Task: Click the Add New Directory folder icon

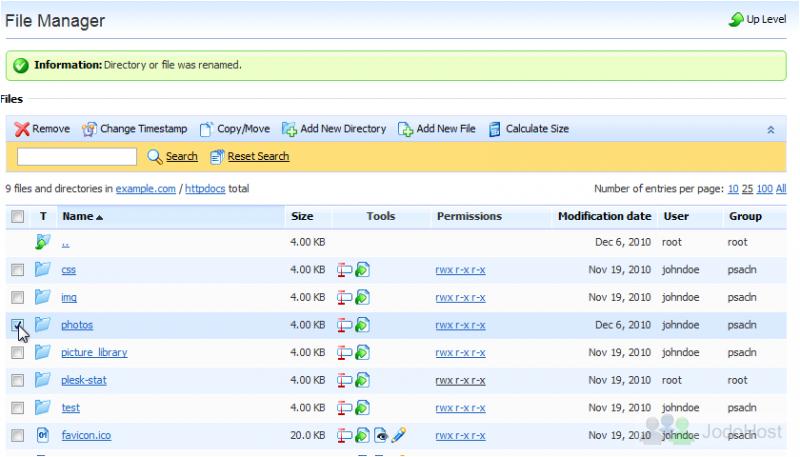Action: click(x=289, y=130)
